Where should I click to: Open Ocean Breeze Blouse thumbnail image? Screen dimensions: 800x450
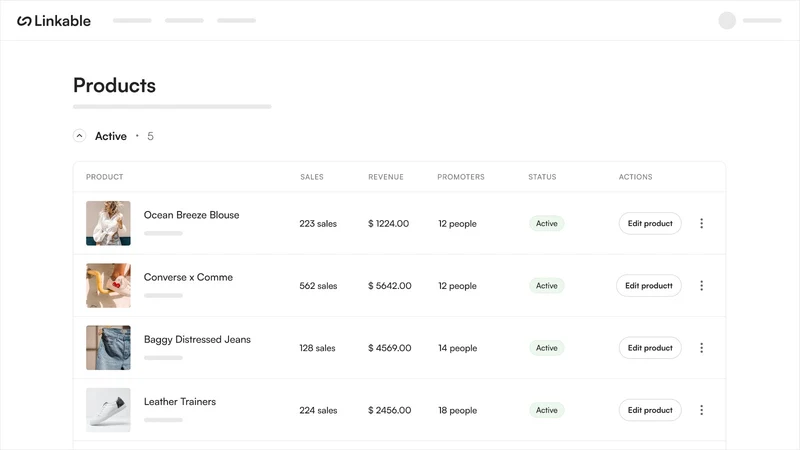point(108,223)
